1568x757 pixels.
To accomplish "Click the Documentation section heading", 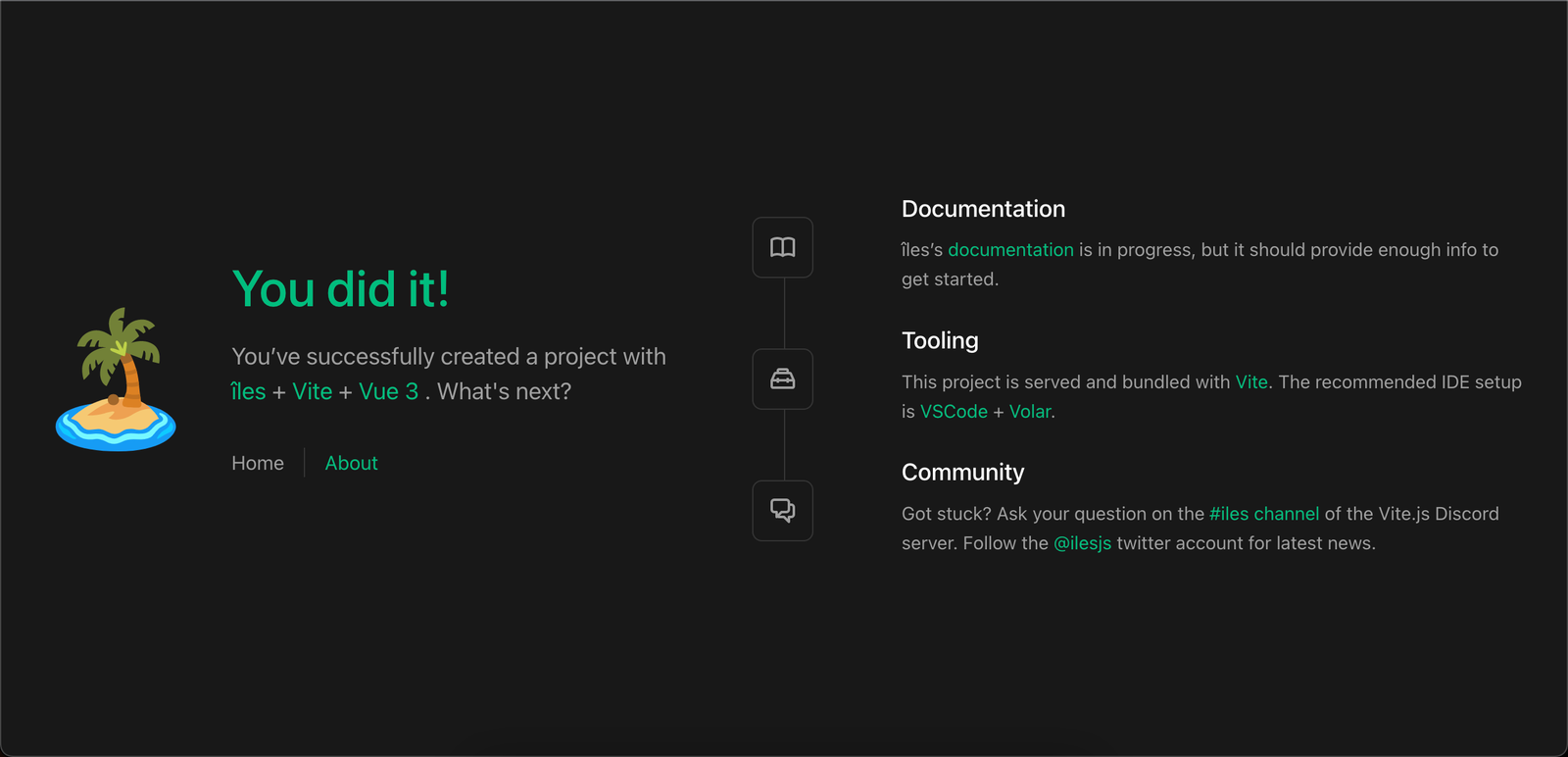I will [x=983, y=209].
